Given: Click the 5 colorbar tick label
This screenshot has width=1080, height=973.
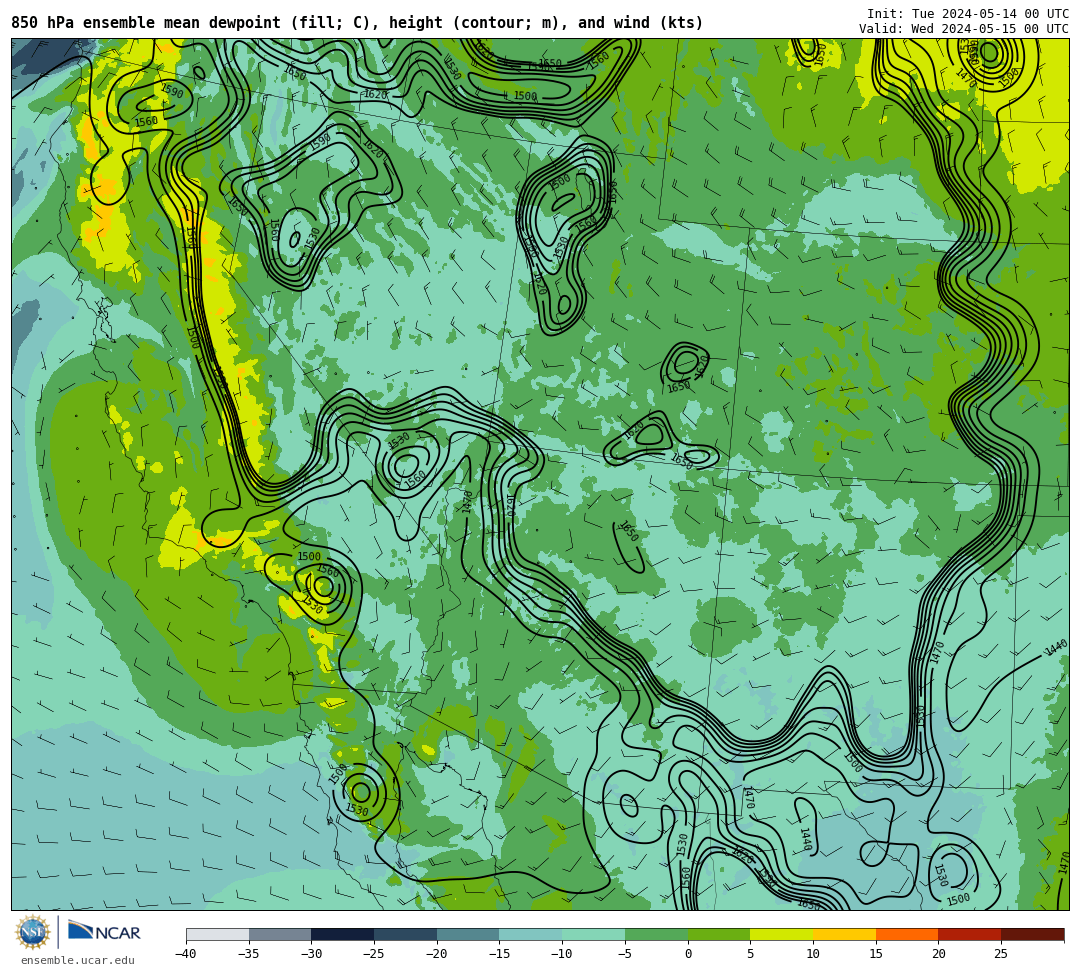Looking at the screenshot, I should (x=750, y=954).
